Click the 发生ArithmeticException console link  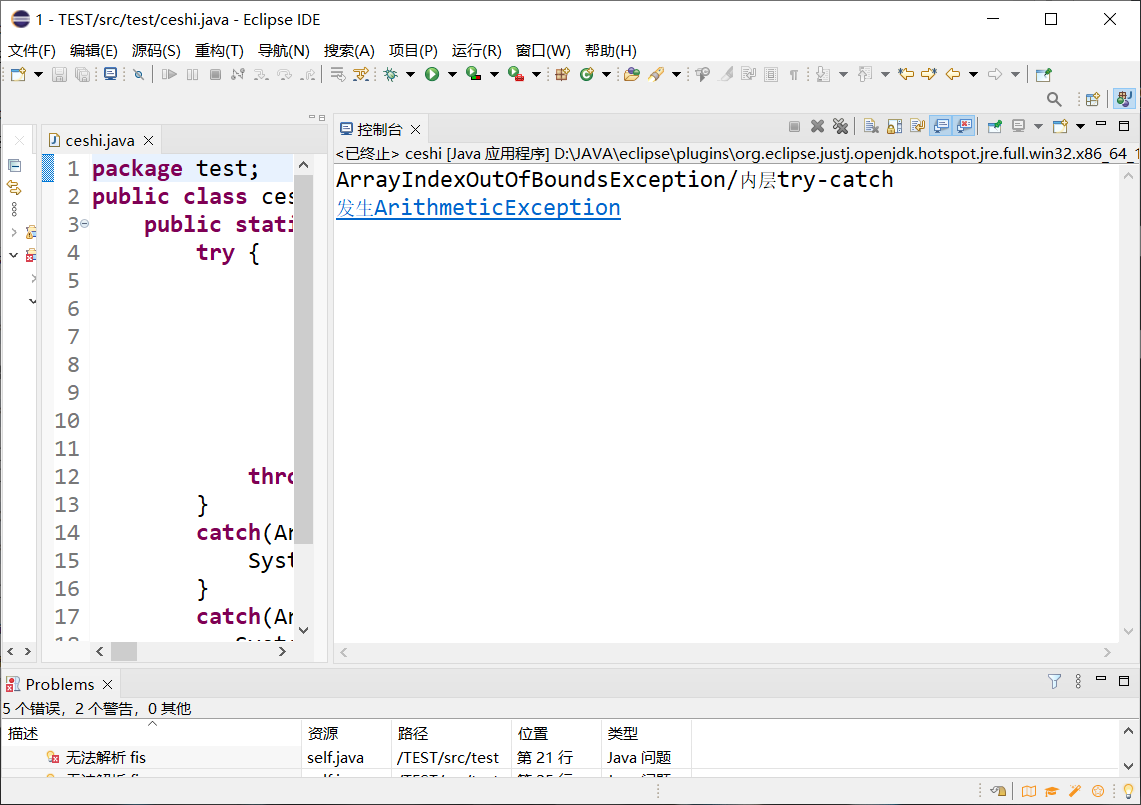point(478,208)
